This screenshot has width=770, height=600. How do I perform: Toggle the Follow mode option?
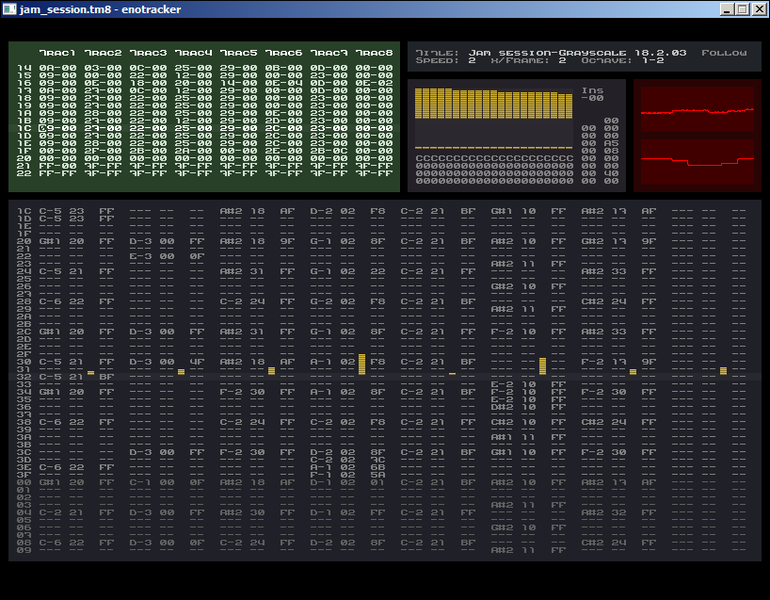point(724,52)
